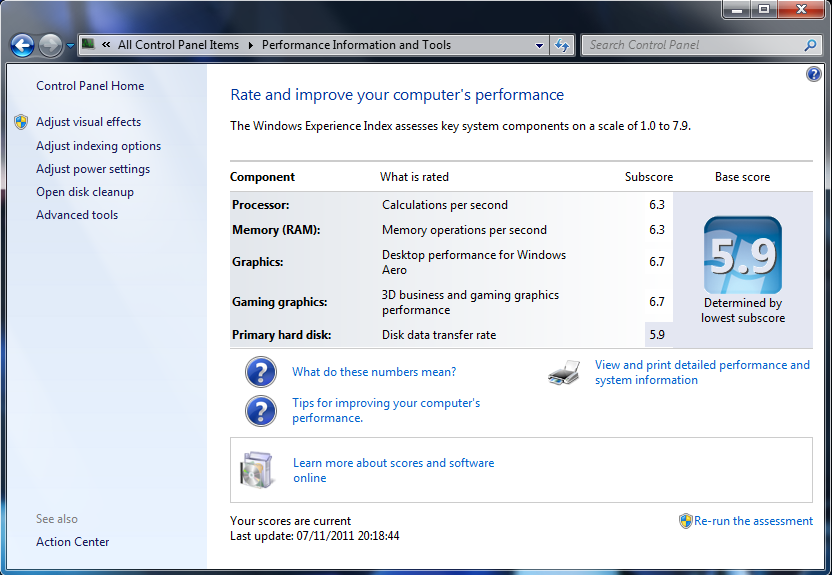Select the Memory (RAM): row label

pyautogui.click(x=276, y=230)
